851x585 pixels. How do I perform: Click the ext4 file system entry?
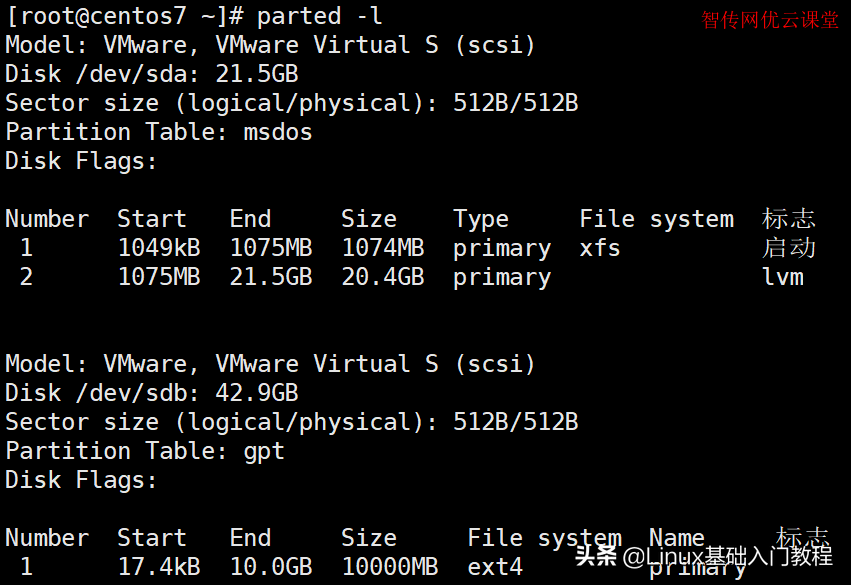(496, 566)
